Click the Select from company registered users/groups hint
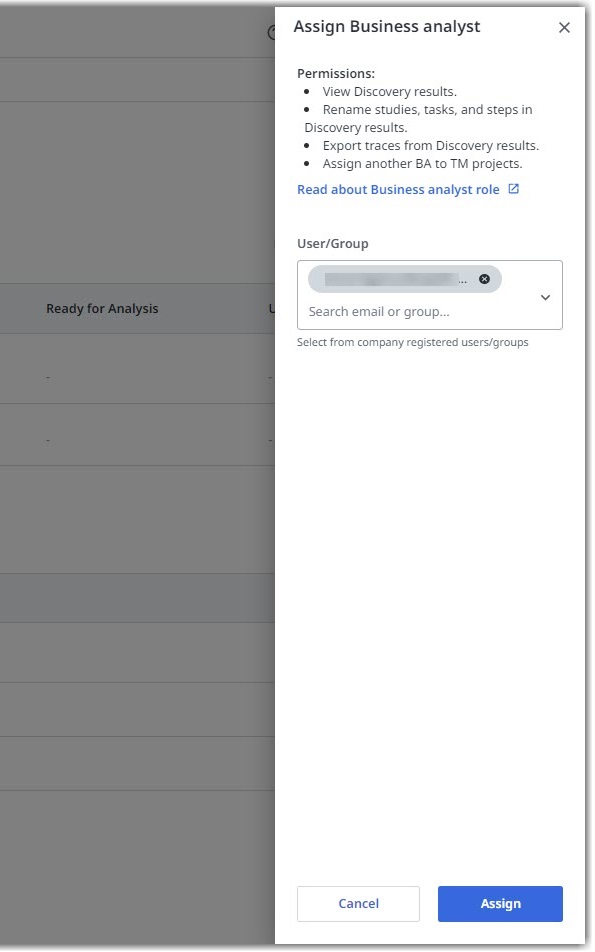595x952 pixels. pyautogui.click(x=412, y=342)
